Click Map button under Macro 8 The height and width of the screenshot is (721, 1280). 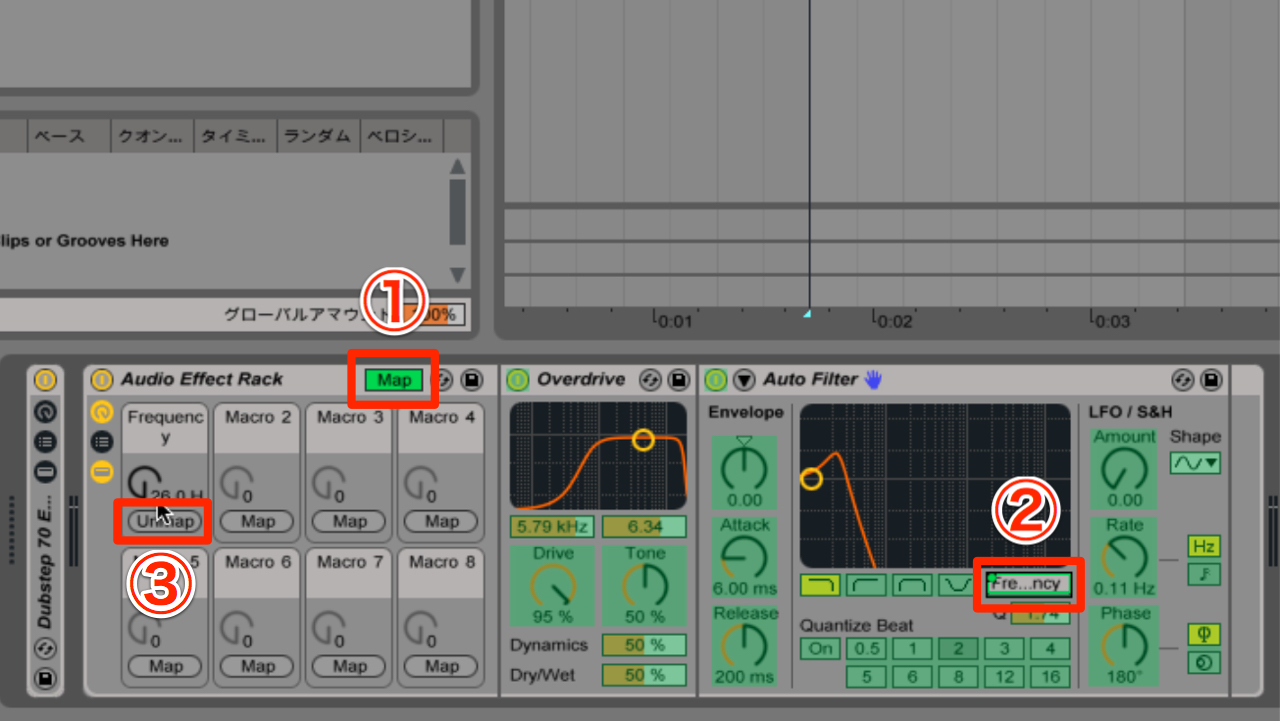click(441, 666)
